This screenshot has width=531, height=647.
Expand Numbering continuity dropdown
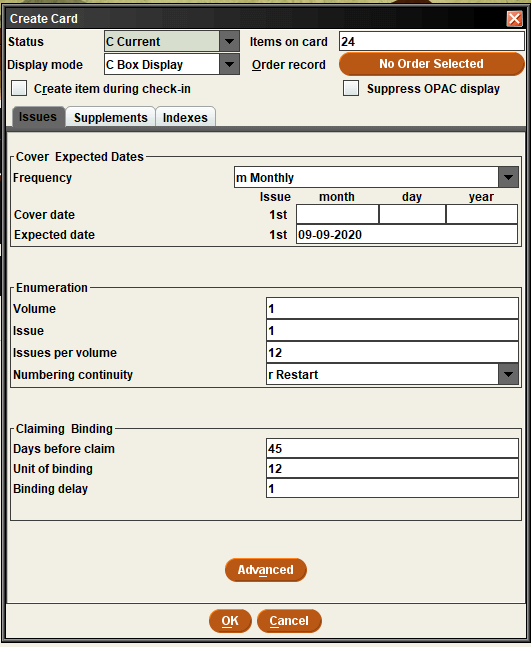[508, 374]
